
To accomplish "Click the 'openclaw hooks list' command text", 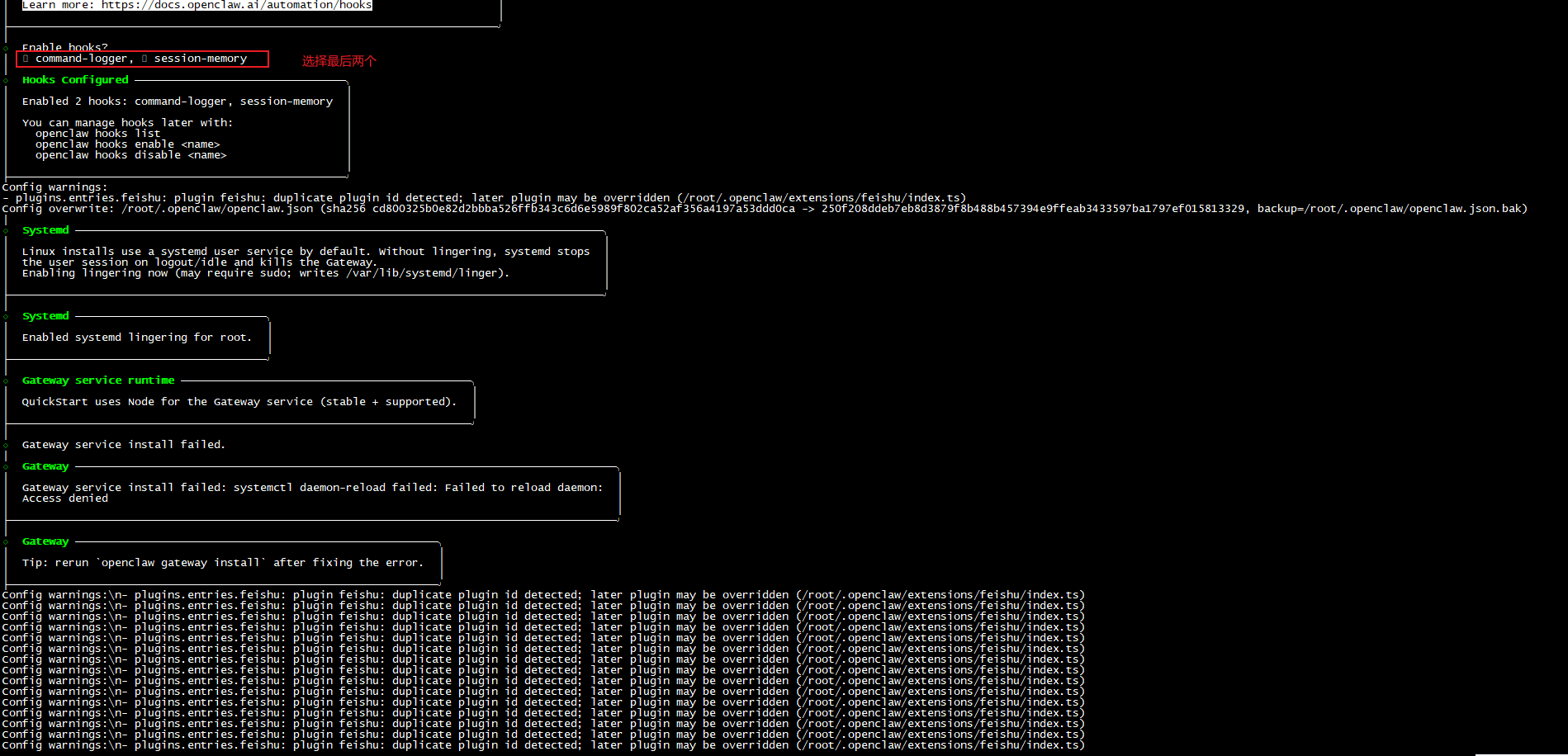I will pyautogui.click(x=97, y=134).
